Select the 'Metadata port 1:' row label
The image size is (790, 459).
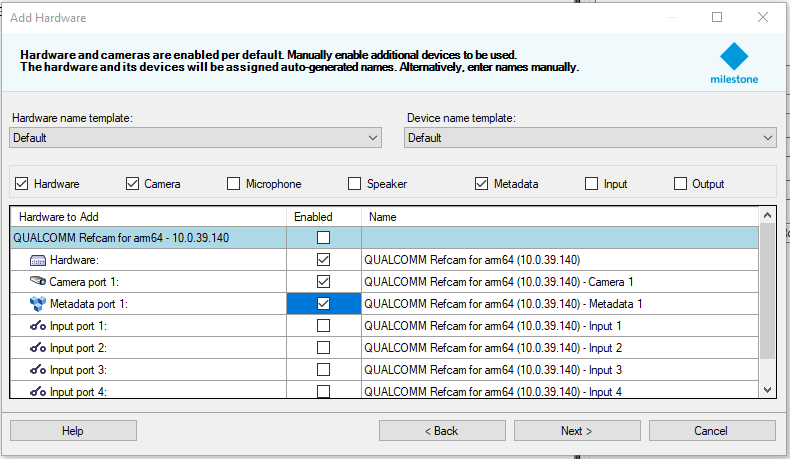click(89, 304)
